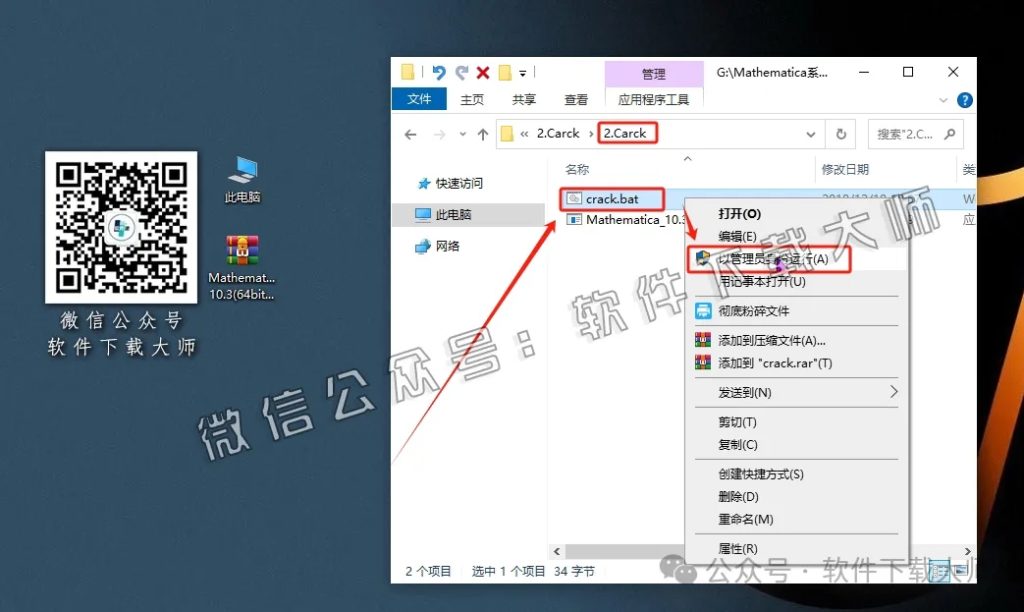Click the 2.Carck breadcrumb in address bar
1024x612 pixels.
pyautogui.click(x=626, y=133)
